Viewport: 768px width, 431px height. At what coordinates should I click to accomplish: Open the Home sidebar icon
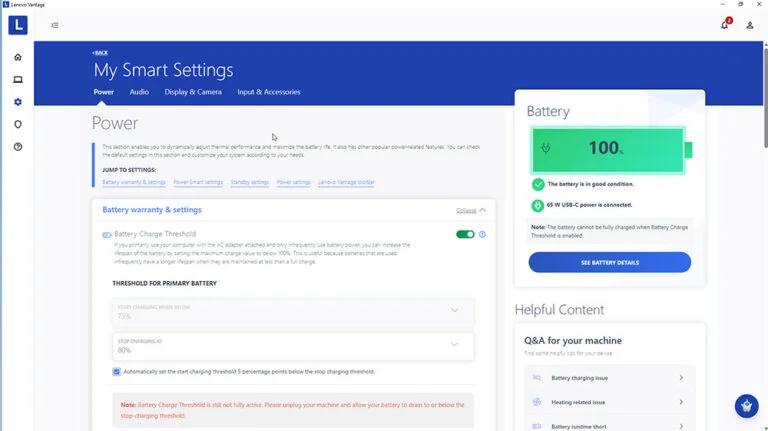click(18, 57)
